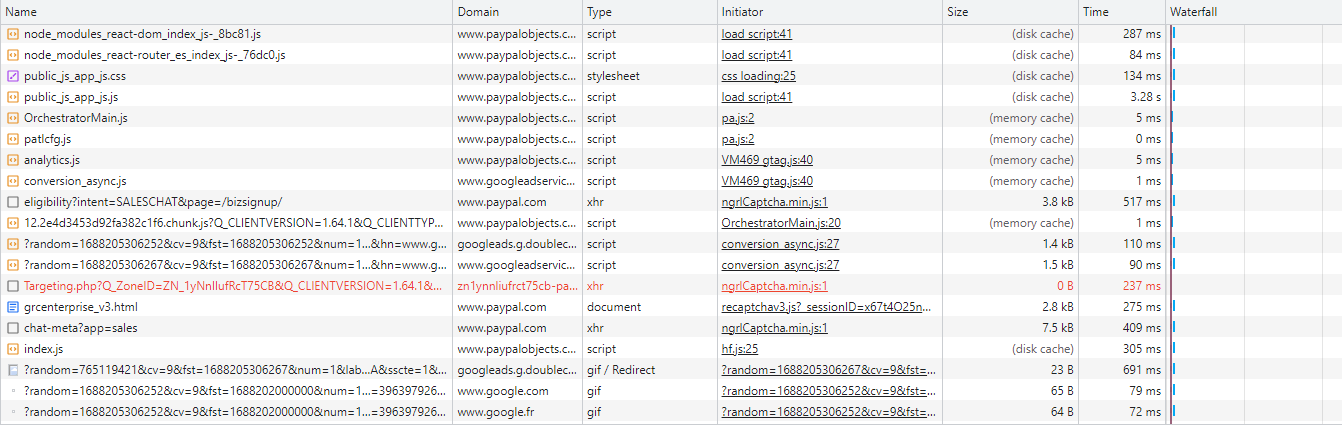Click the script icon beside conversion_async.js

[x=13, y=181]
